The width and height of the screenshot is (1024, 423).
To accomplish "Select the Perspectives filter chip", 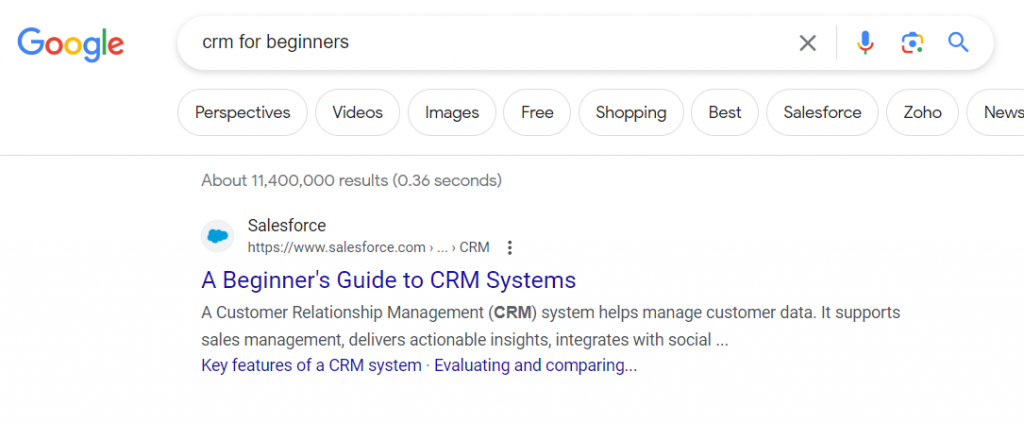I will pos(242,113).
